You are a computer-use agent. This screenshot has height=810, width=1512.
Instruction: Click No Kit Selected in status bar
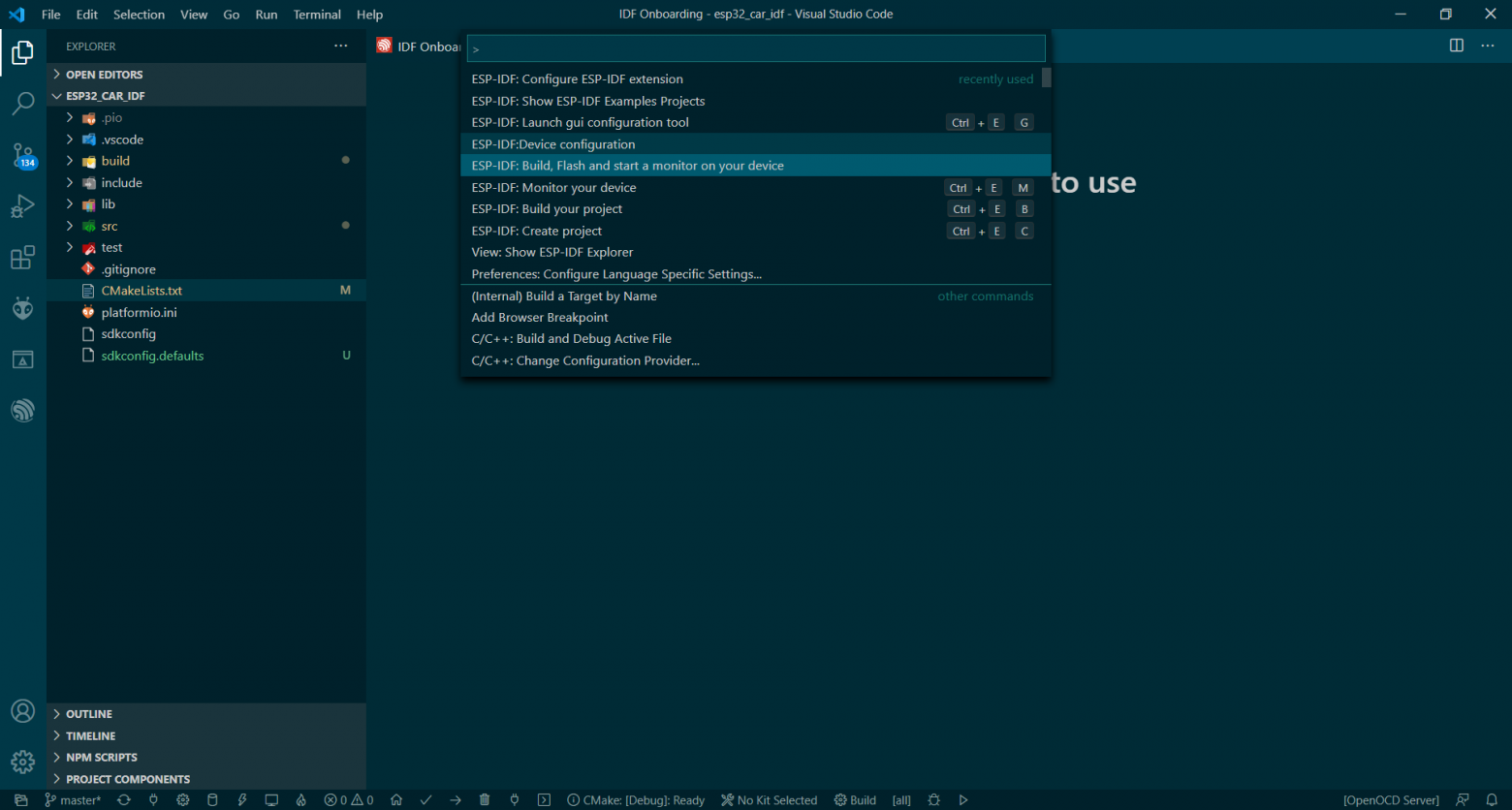pyautogui.click(x=769, y=800)
